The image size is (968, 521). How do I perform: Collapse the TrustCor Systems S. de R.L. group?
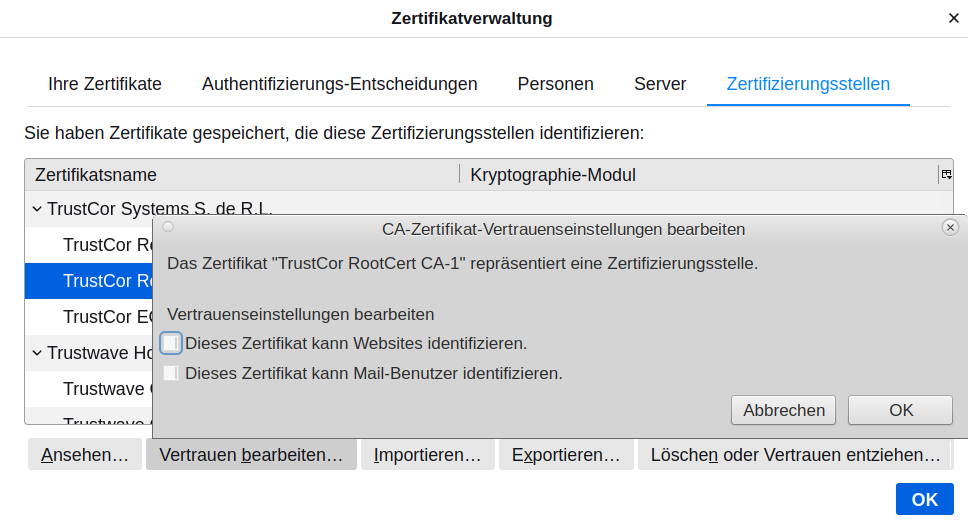37,209
